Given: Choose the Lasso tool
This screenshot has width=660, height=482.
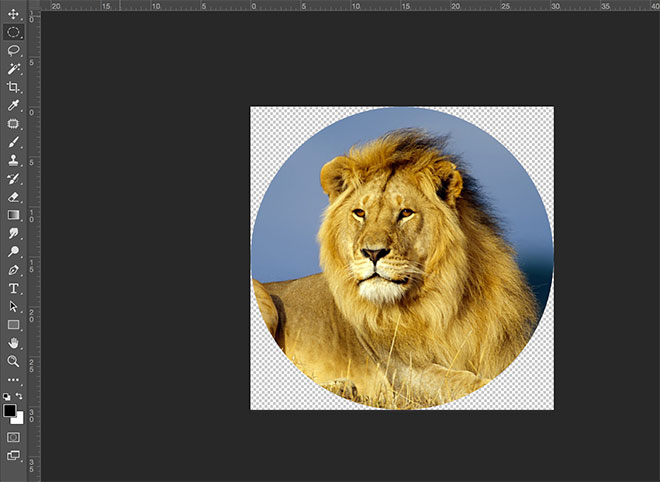Looking at the screenshot, I should [14, 50].
